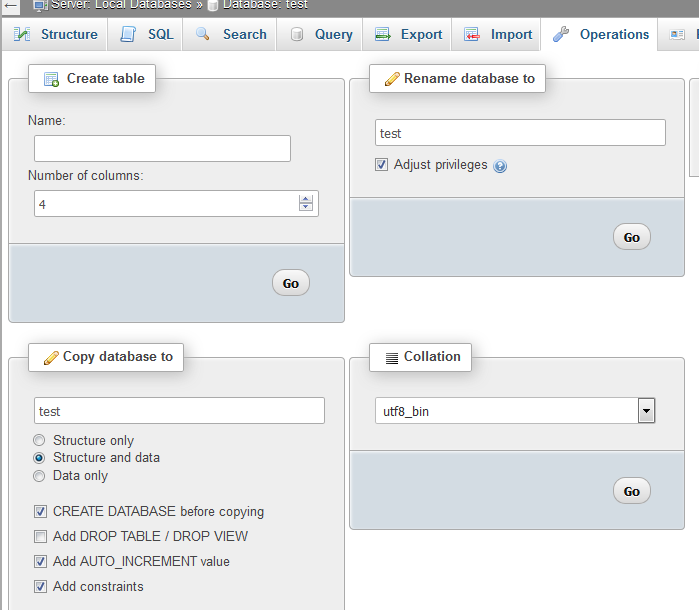Click the Import tab icon
Screen dimensions: 699x610
(472, 34)
